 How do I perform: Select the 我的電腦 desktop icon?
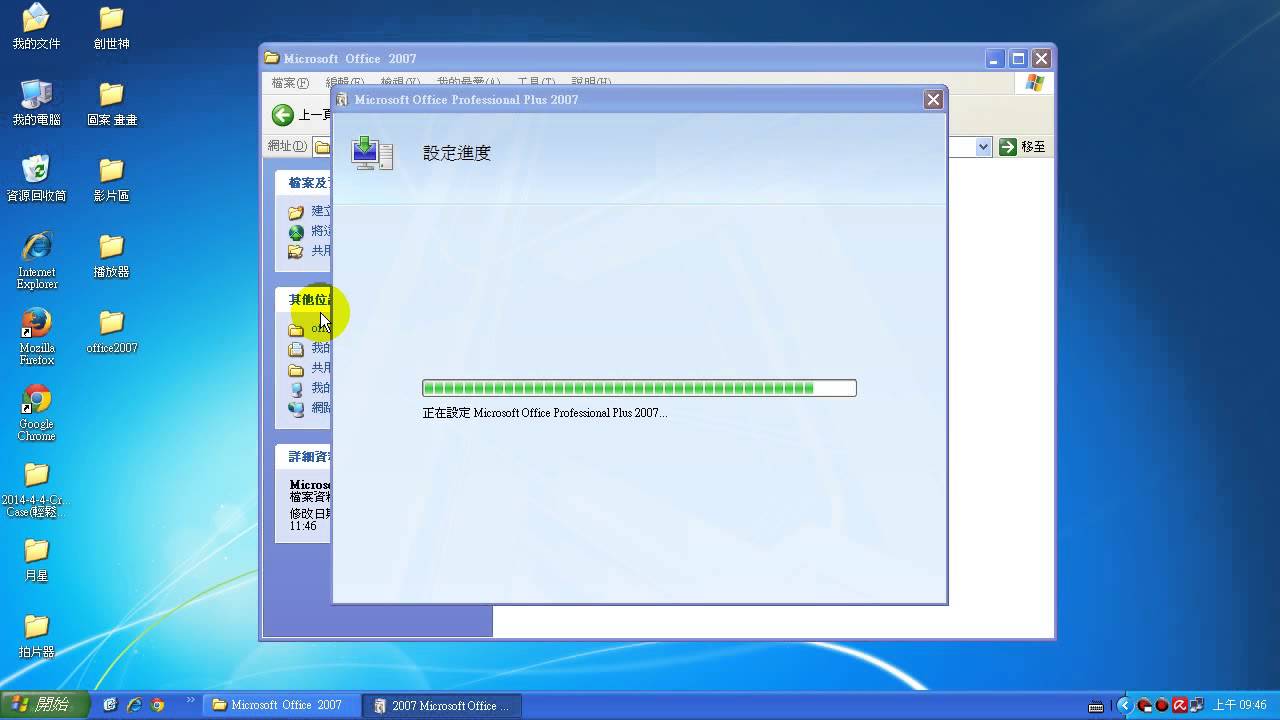coord(36,103)
